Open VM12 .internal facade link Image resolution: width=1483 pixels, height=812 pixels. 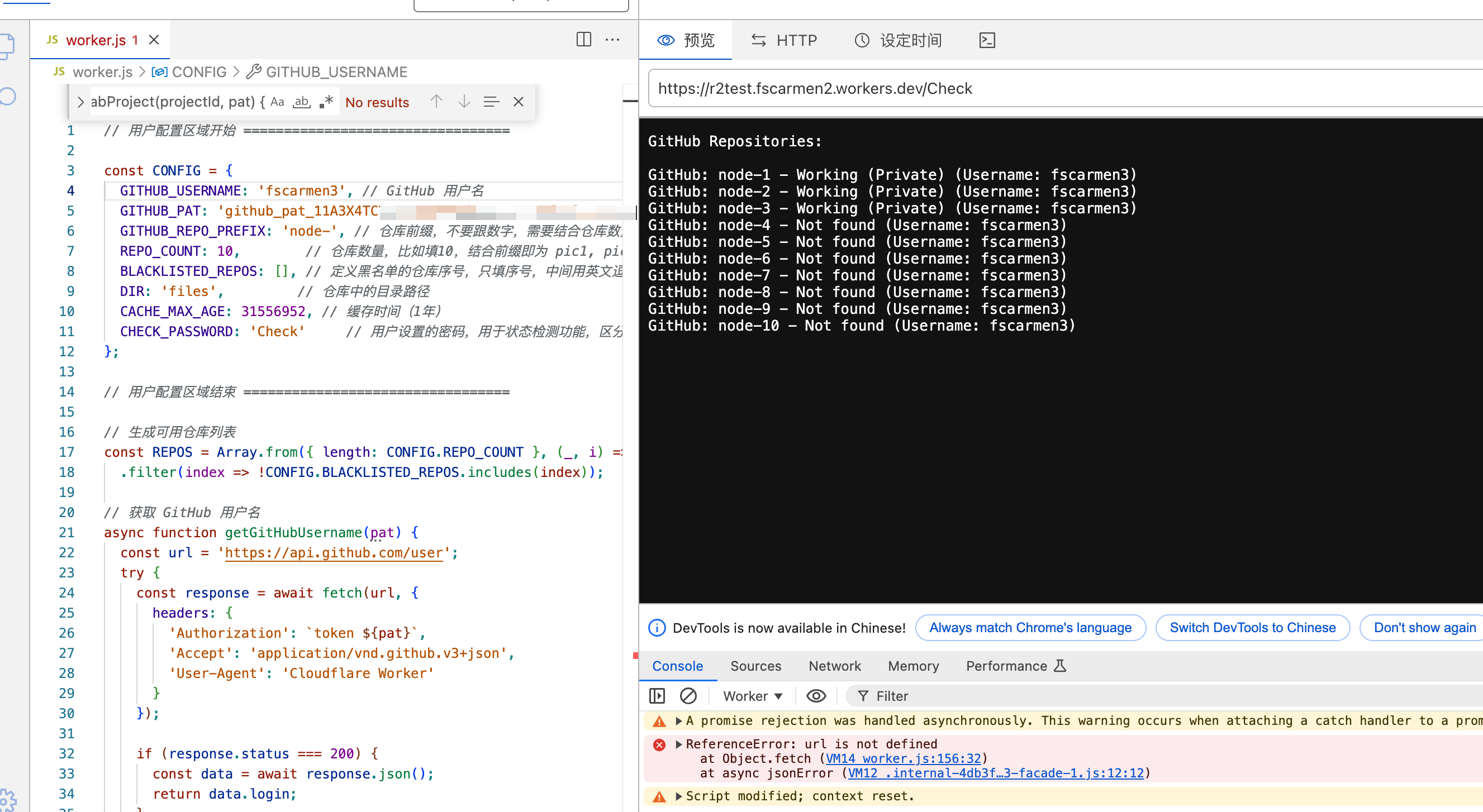click(995, 773)
